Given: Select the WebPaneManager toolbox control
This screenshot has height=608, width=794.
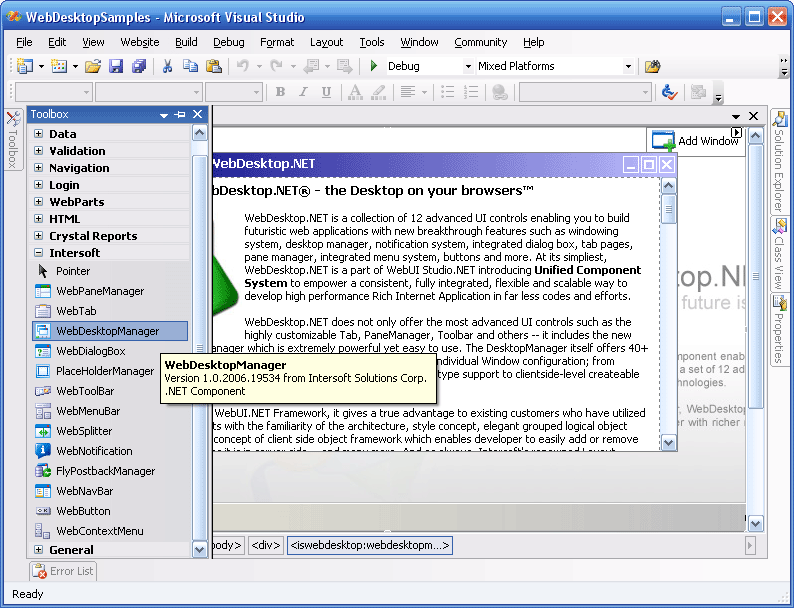Looking at the screenshot, I should (x=99, y=291).
